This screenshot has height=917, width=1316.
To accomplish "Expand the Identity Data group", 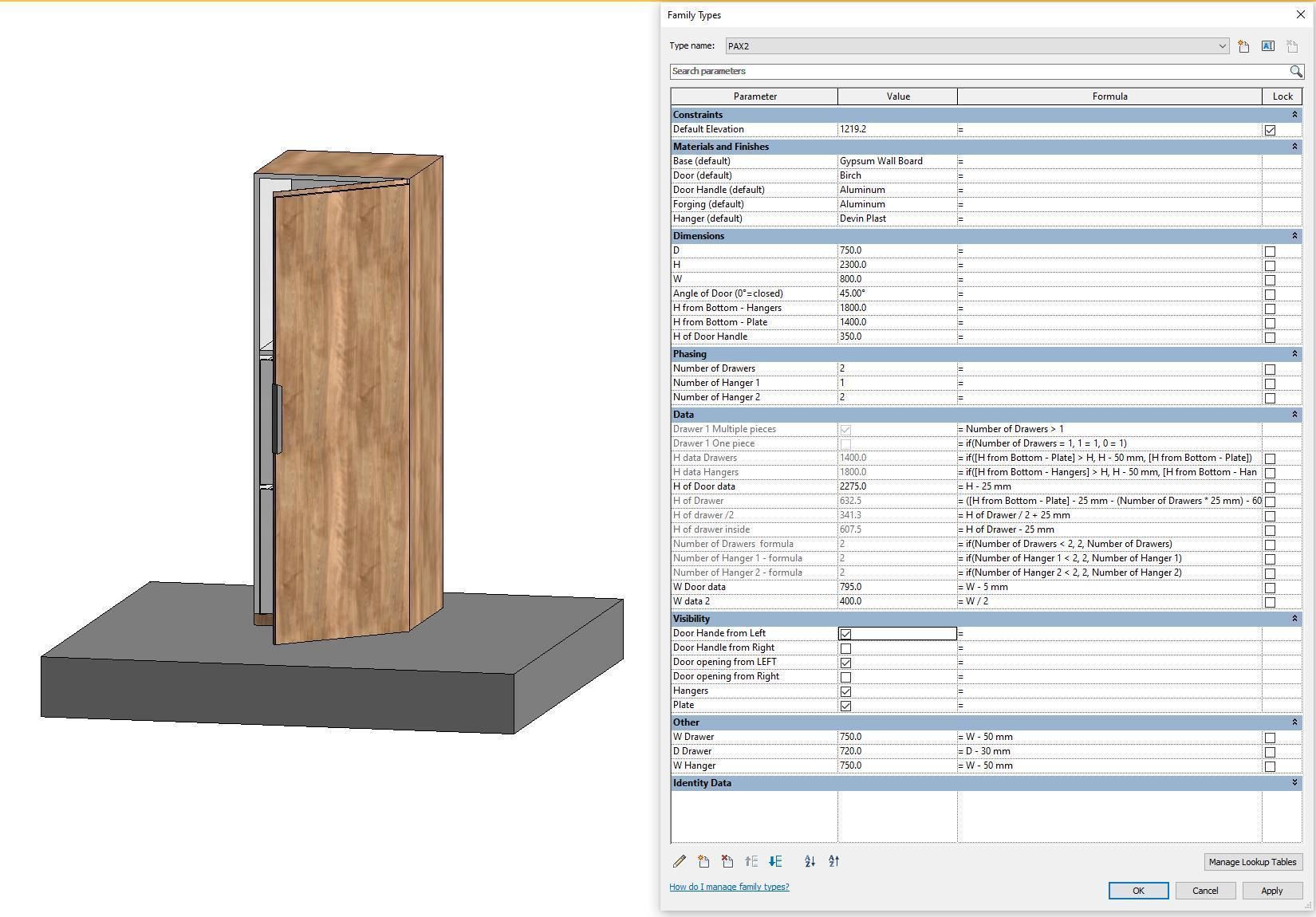I will [1294, 783].
